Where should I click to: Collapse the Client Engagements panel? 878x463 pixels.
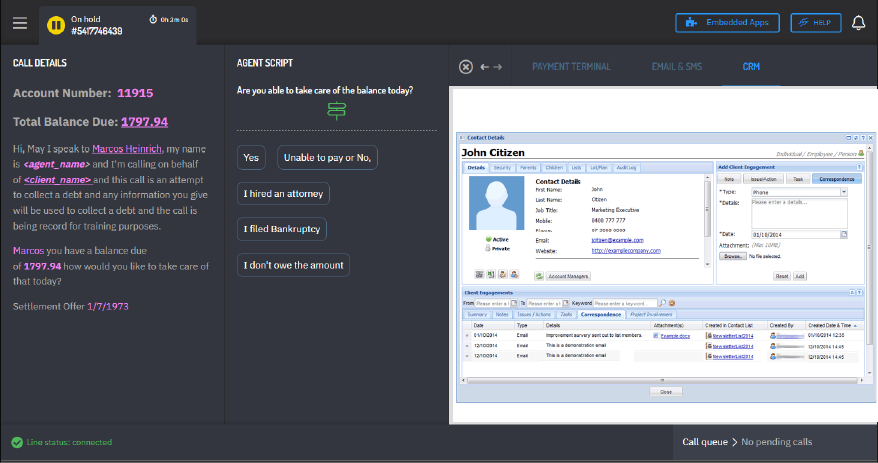pos(852,293)
